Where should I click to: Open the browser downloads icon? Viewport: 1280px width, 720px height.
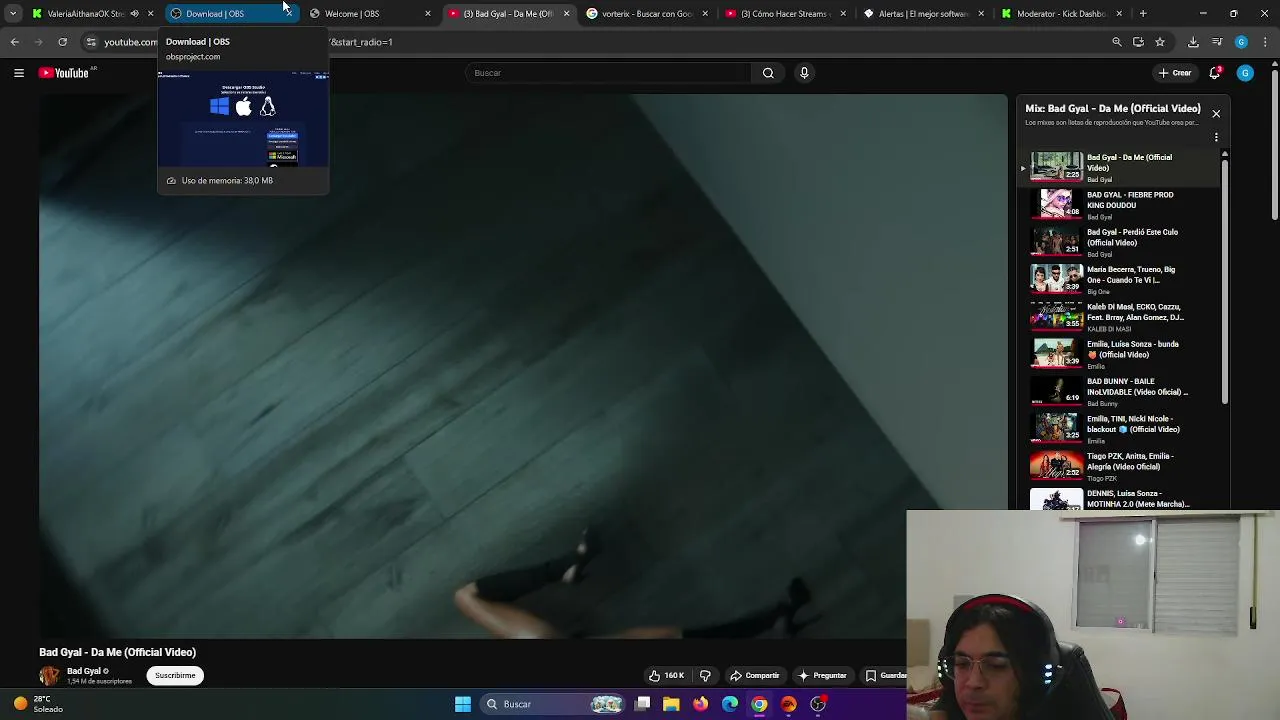coord(1193,42)
